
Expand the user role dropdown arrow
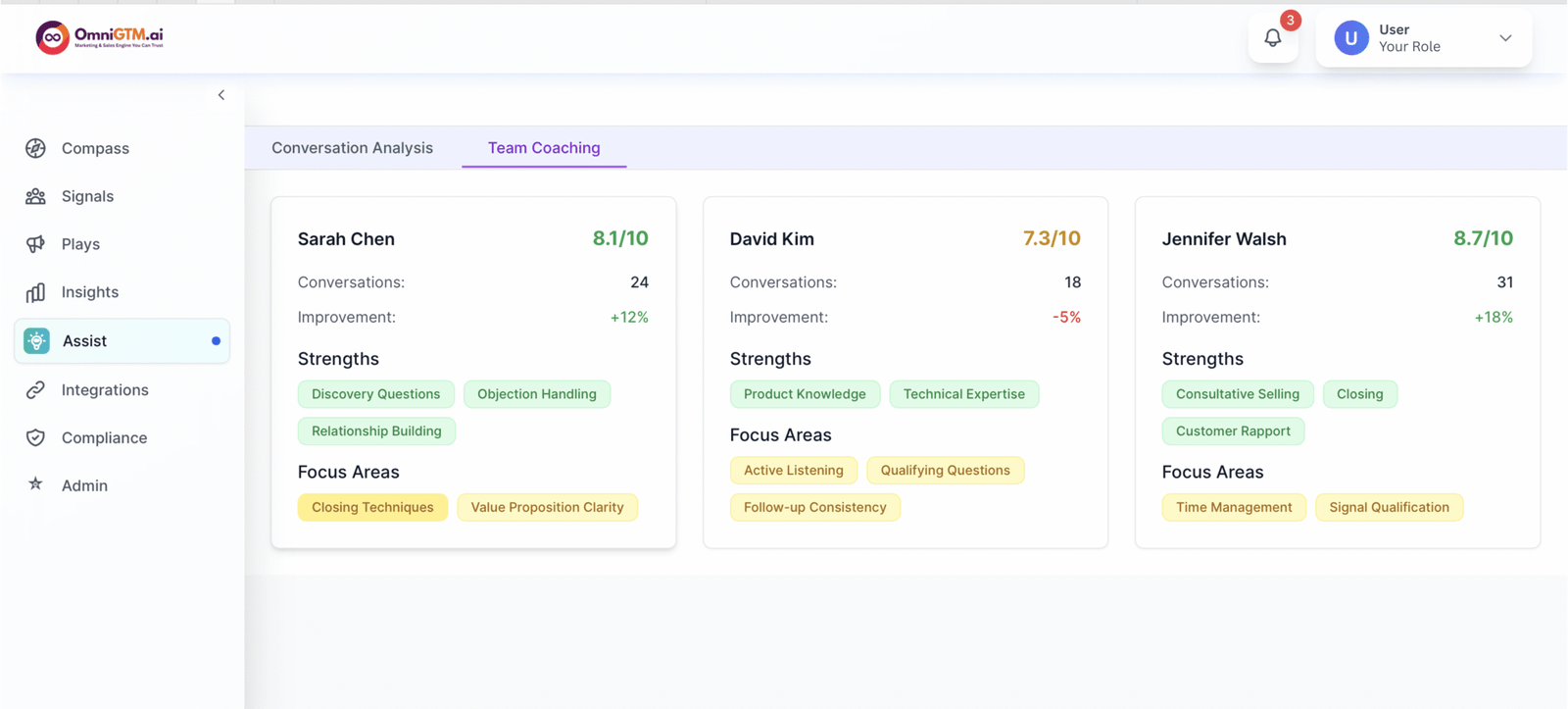tap(1505, 38)
